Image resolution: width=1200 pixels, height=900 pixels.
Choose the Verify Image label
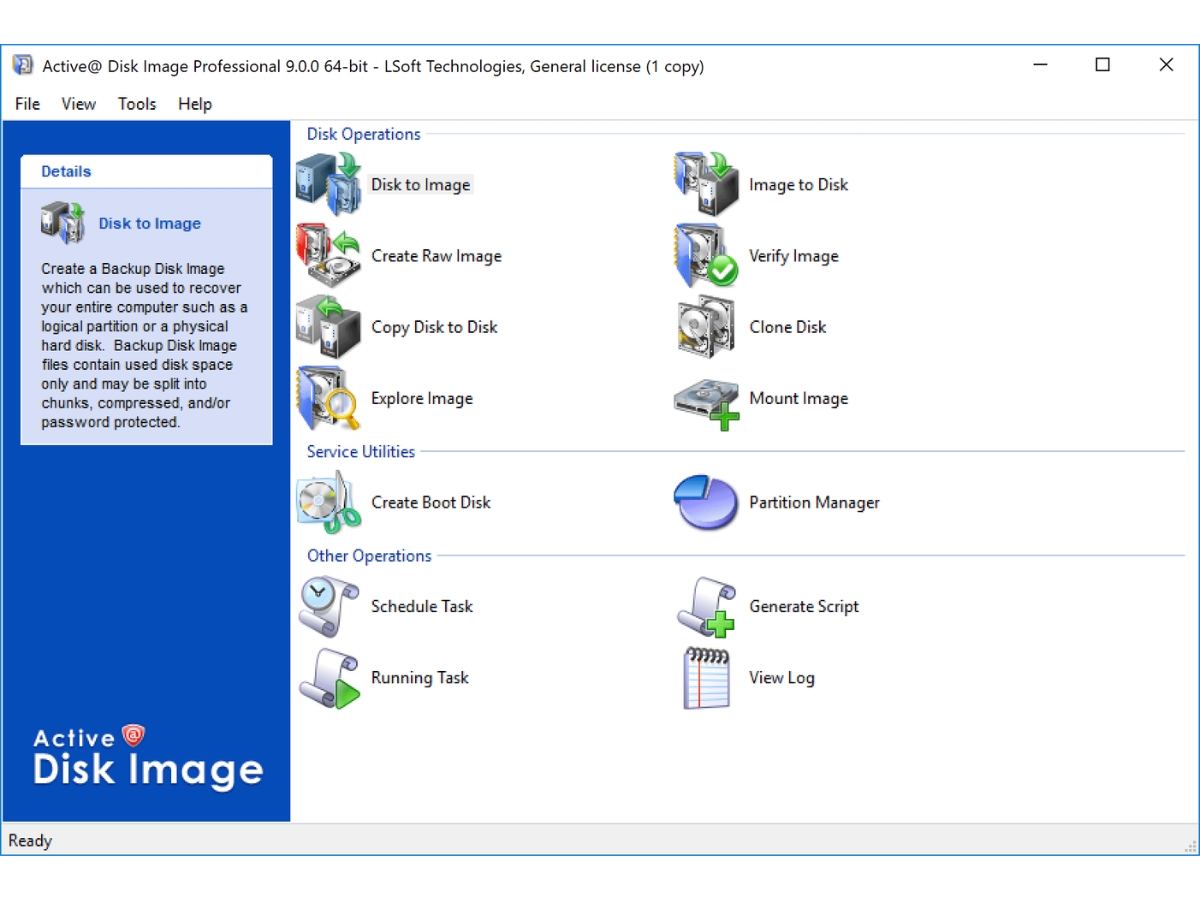[x=794, y=256]
